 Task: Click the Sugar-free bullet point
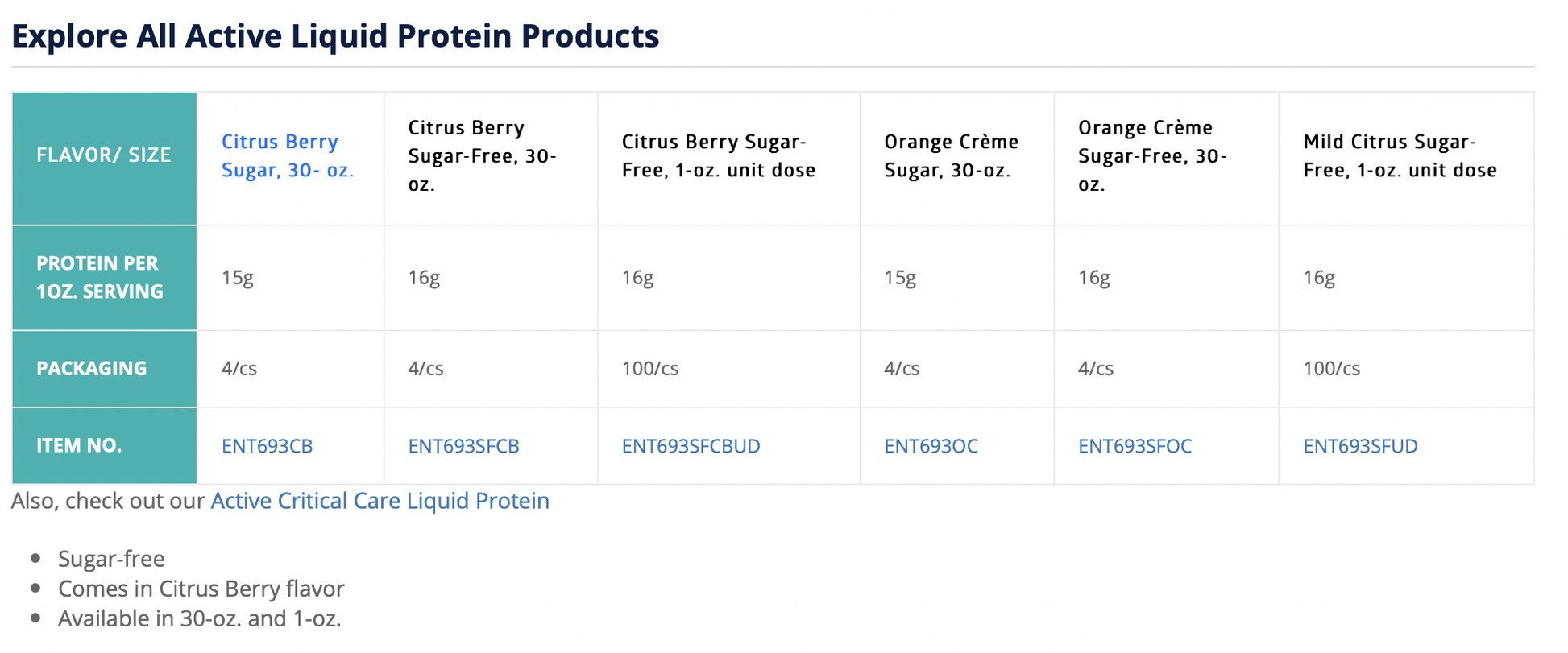111,559
